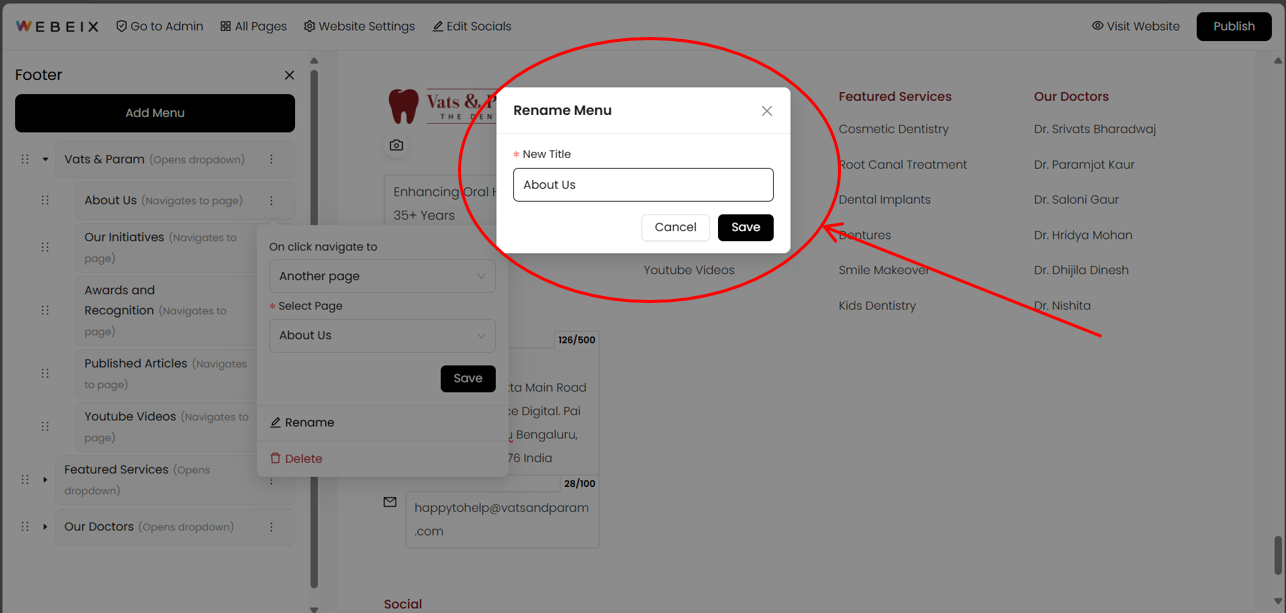This screenshot has height=613, width=1286.
Task: Open options for Our Doctors menu
Action: coord(271,527)
